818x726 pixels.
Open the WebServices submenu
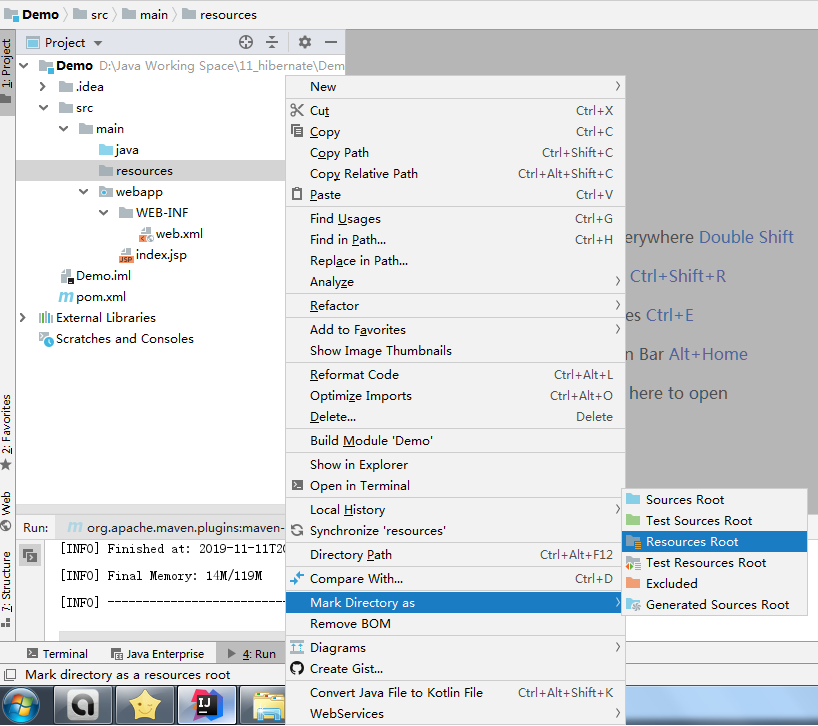click(455, 713)
